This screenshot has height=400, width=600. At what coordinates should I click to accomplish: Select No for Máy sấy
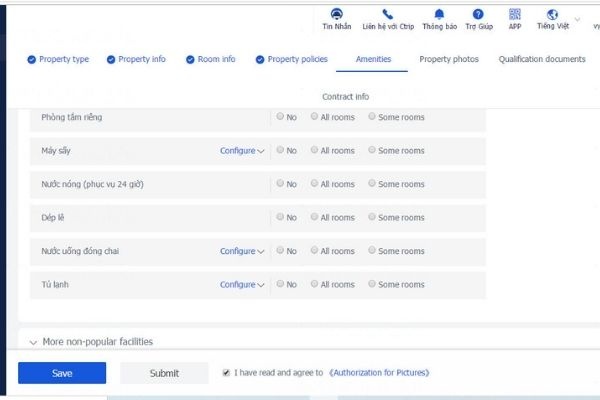280,150
